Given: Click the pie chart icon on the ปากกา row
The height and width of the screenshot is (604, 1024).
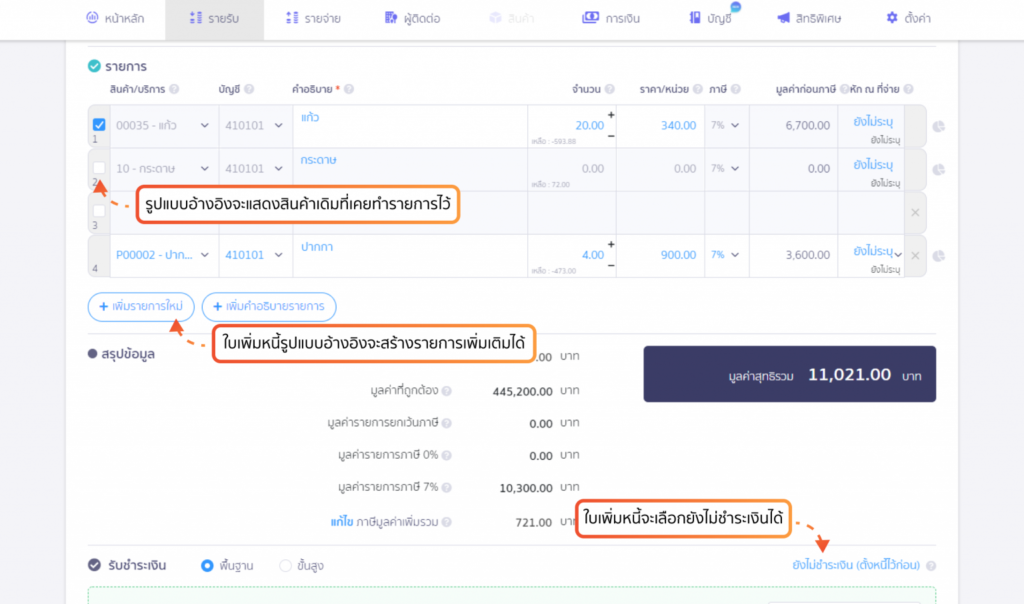Looking at the screenshot, I should (x=938, y=255).
